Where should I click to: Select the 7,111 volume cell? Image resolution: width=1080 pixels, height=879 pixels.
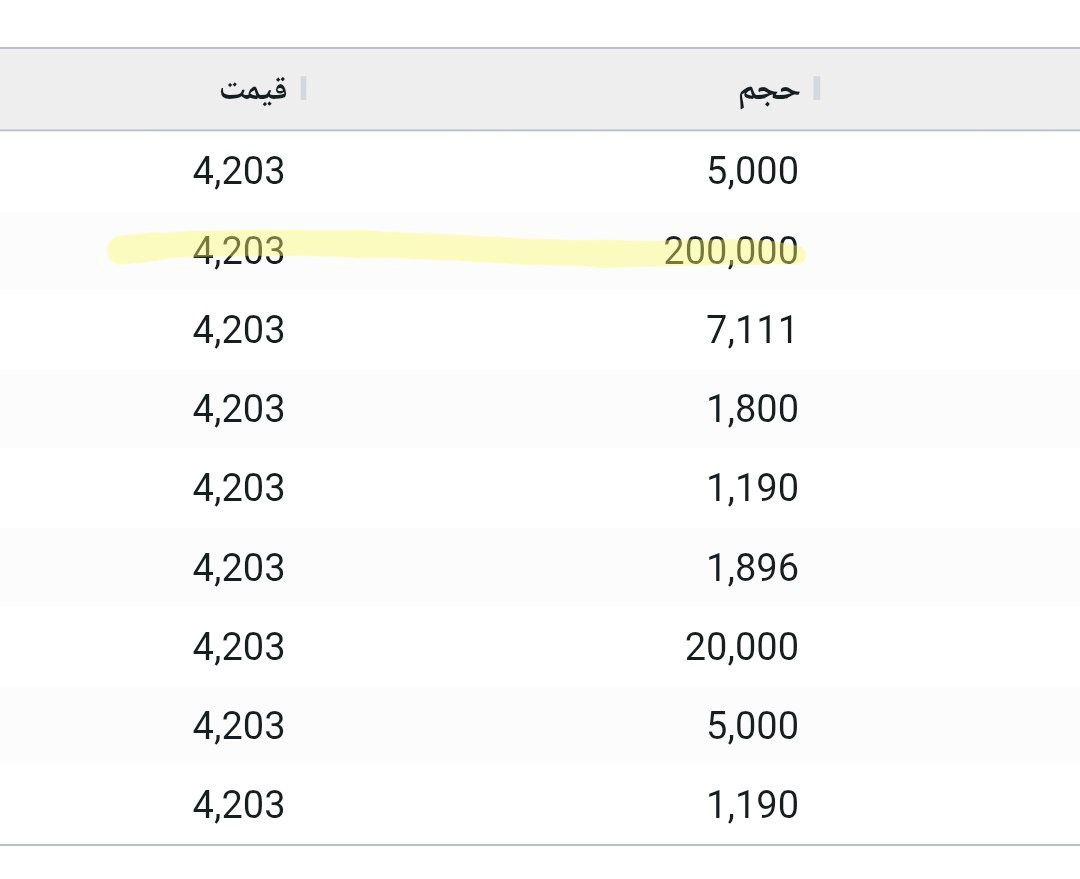752,330
